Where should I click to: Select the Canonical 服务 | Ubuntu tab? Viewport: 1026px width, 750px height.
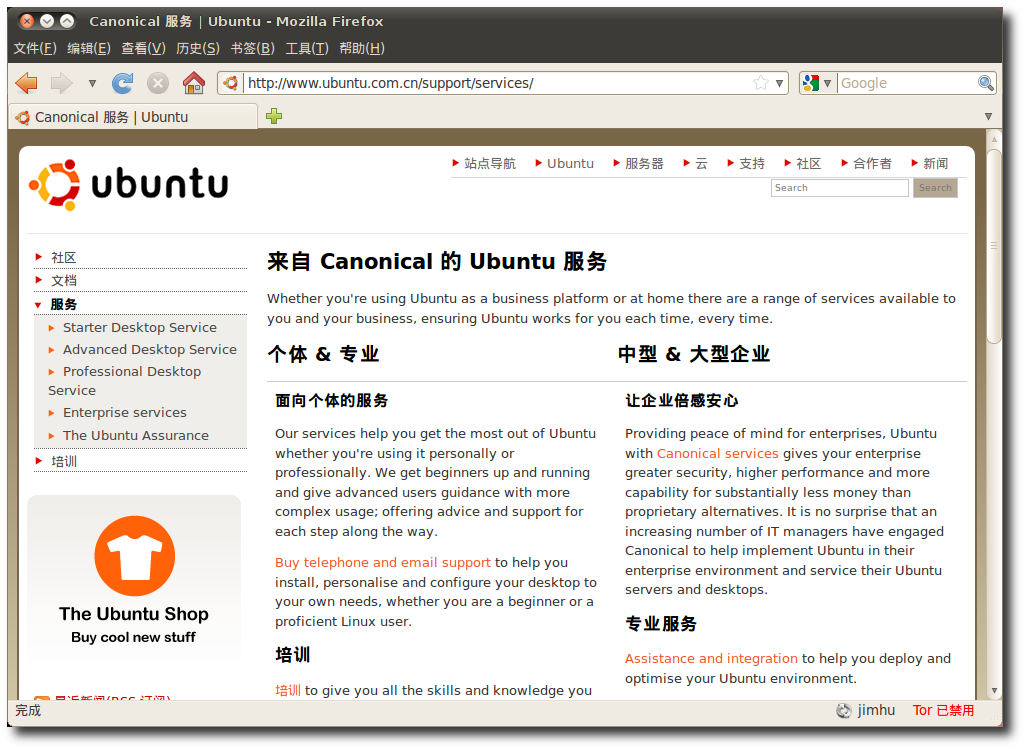[133, 117]
